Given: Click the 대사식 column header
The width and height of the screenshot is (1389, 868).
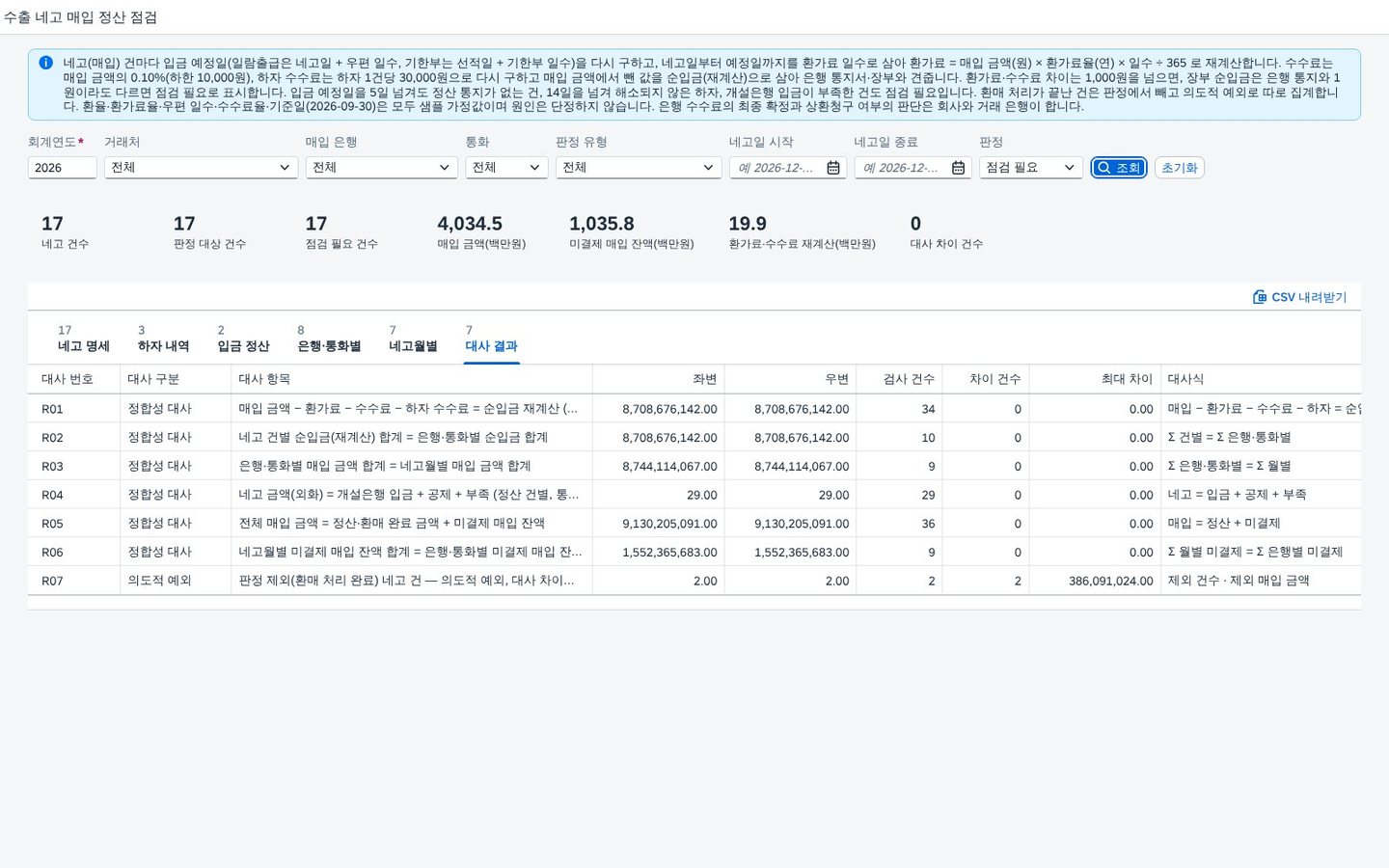Looking at the screenshot, I should coord(1261,379).
